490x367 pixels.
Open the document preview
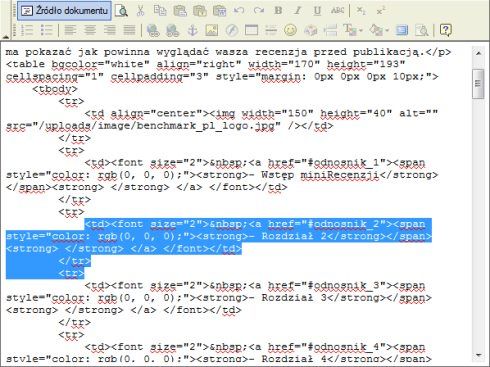click(x=121, y=11)
